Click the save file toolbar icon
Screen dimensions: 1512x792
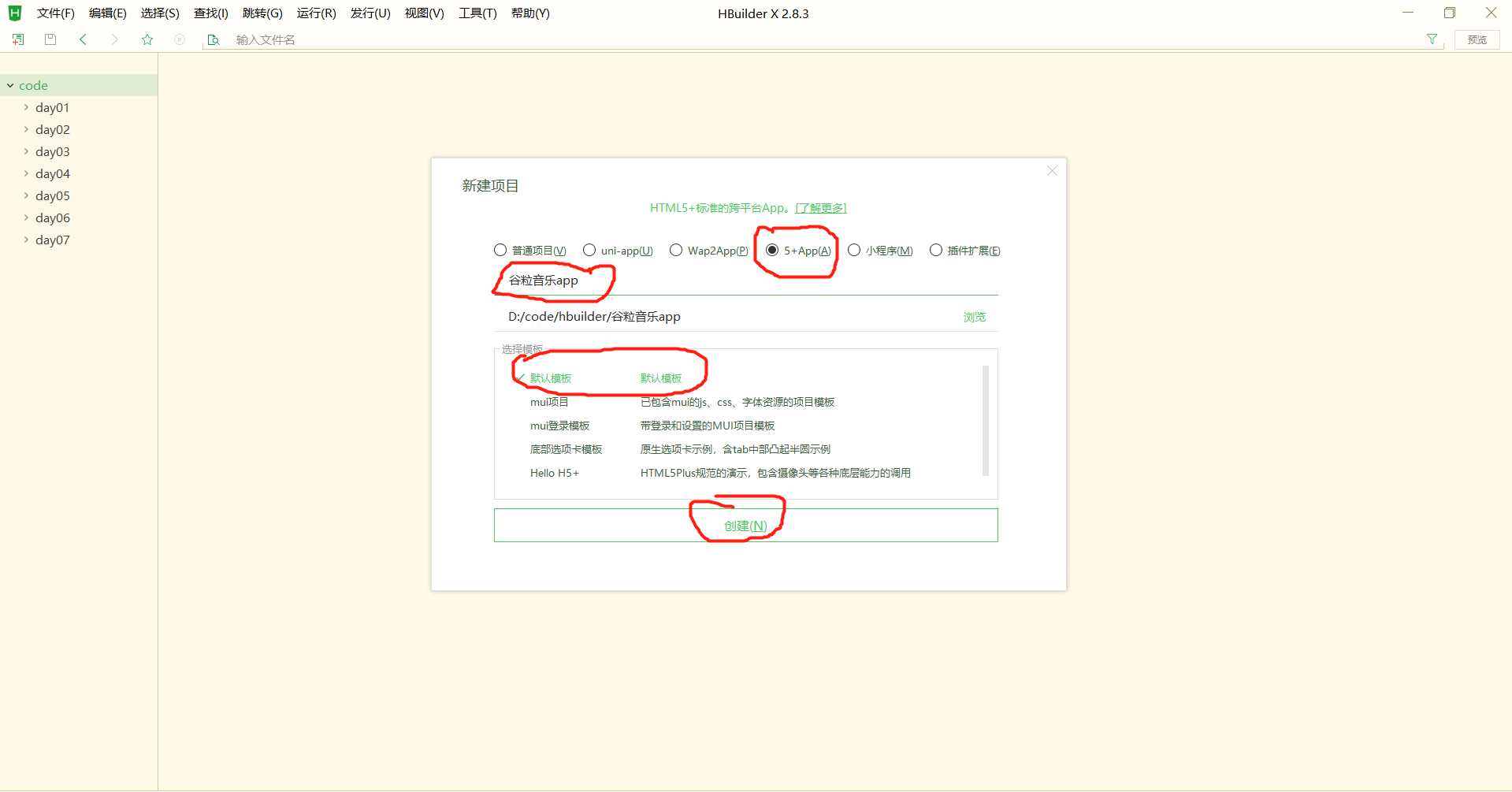pyautogui.click(x=50, y=39)
